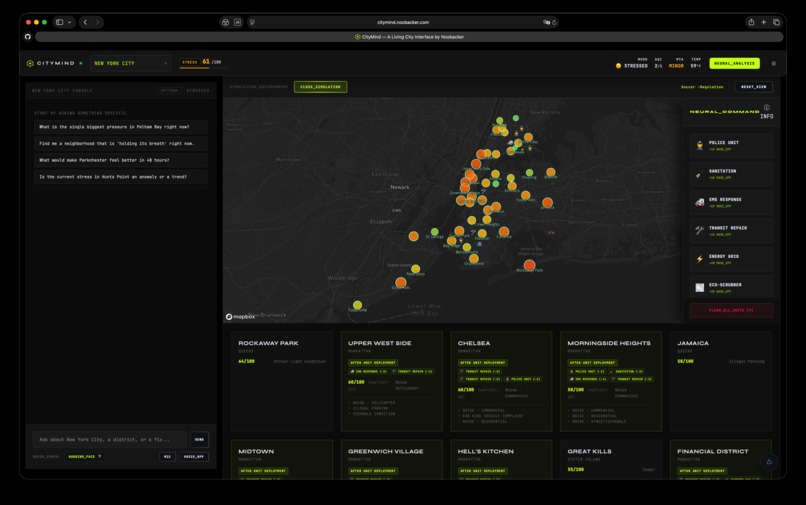Select the CityMind browser tab
806x505 pixels.
[x=409, y=37]
